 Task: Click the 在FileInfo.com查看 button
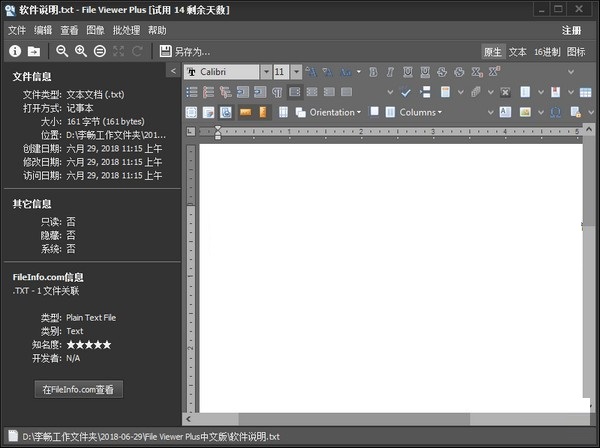coord(78,389)
